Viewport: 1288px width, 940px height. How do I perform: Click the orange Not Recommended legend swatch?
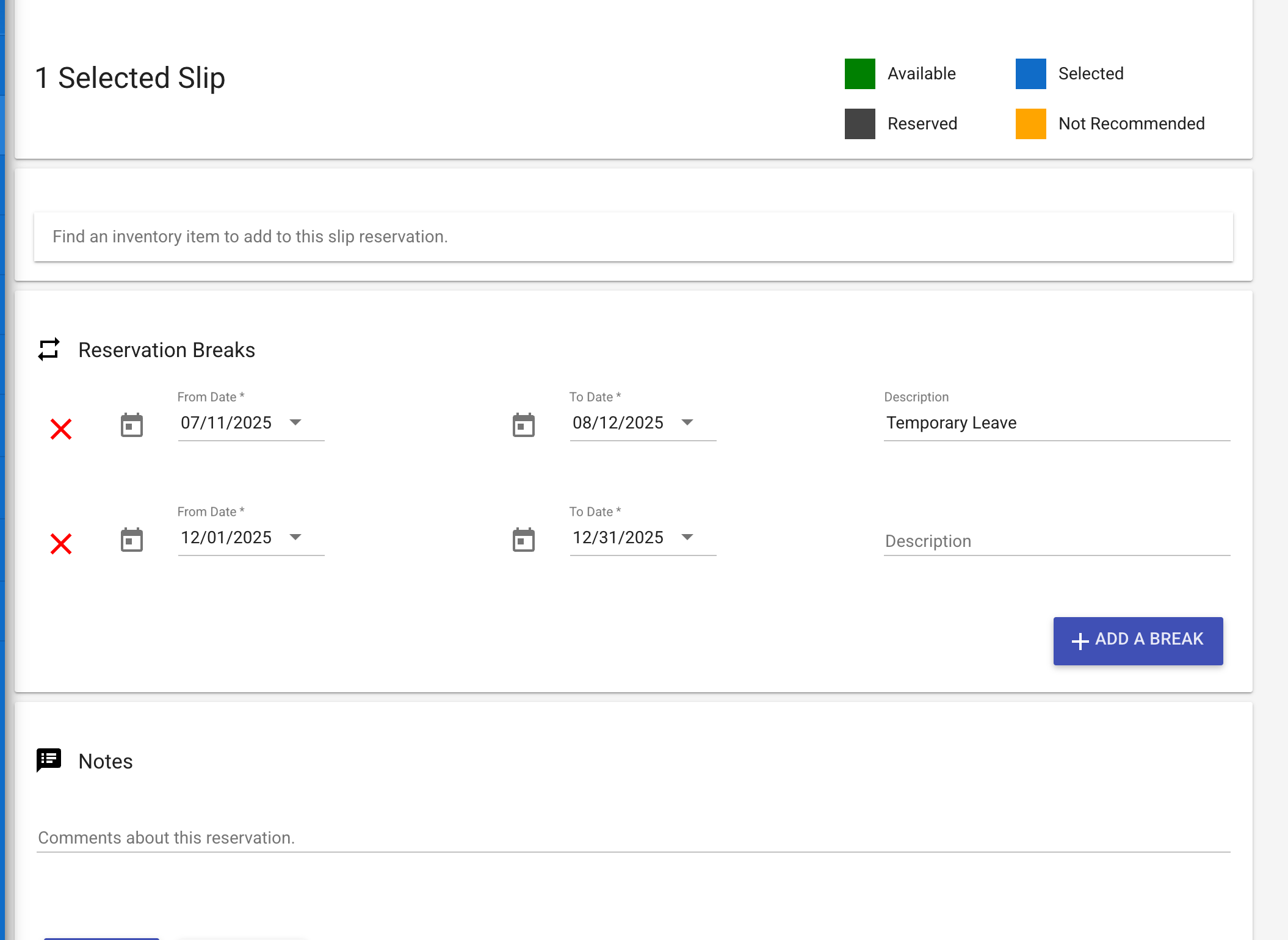point(1031,124)
